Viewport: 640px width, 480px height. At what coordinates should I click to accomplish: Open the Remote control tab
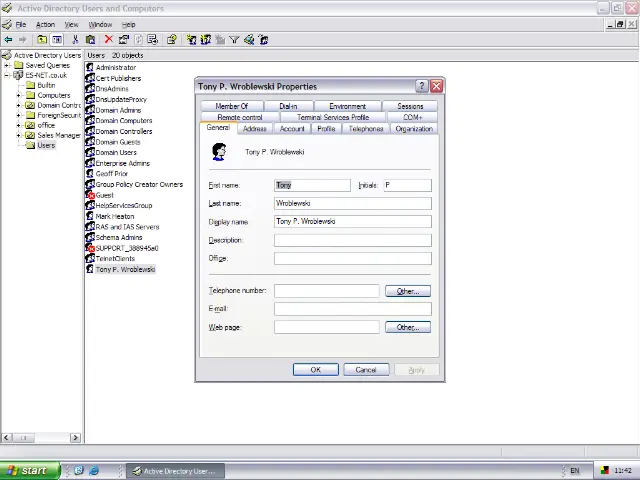(x=240, y=117)
